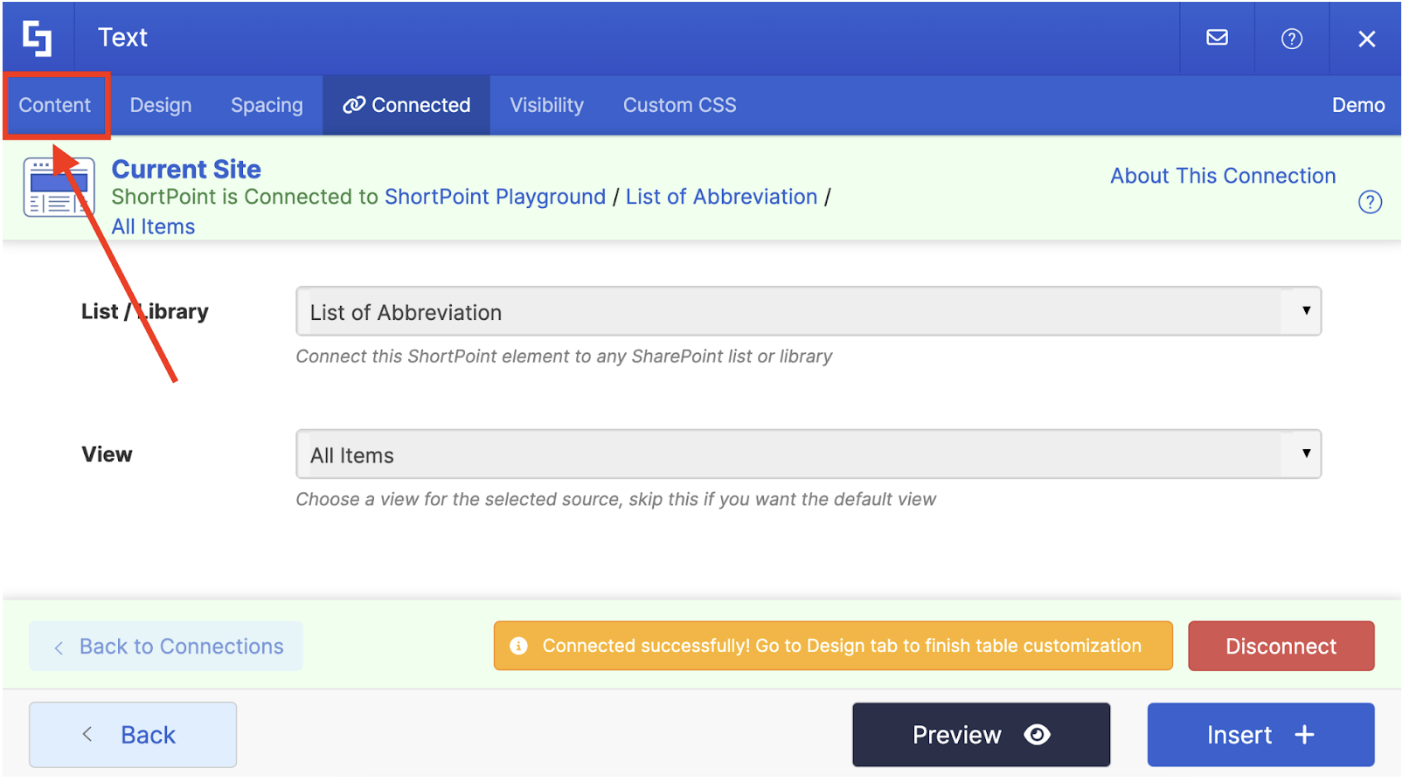Follow the ShortPoint Playground link
The height and width of the screenshot is (780, 1402).
495,197
